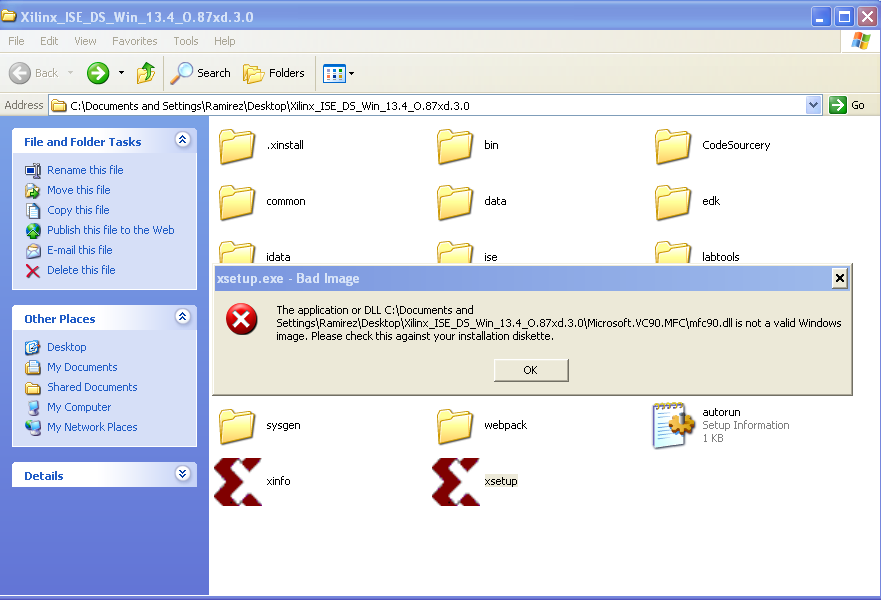Viewport: 881px width, 600px height.
Task: Open Shared Documents link
Action: 92,387
